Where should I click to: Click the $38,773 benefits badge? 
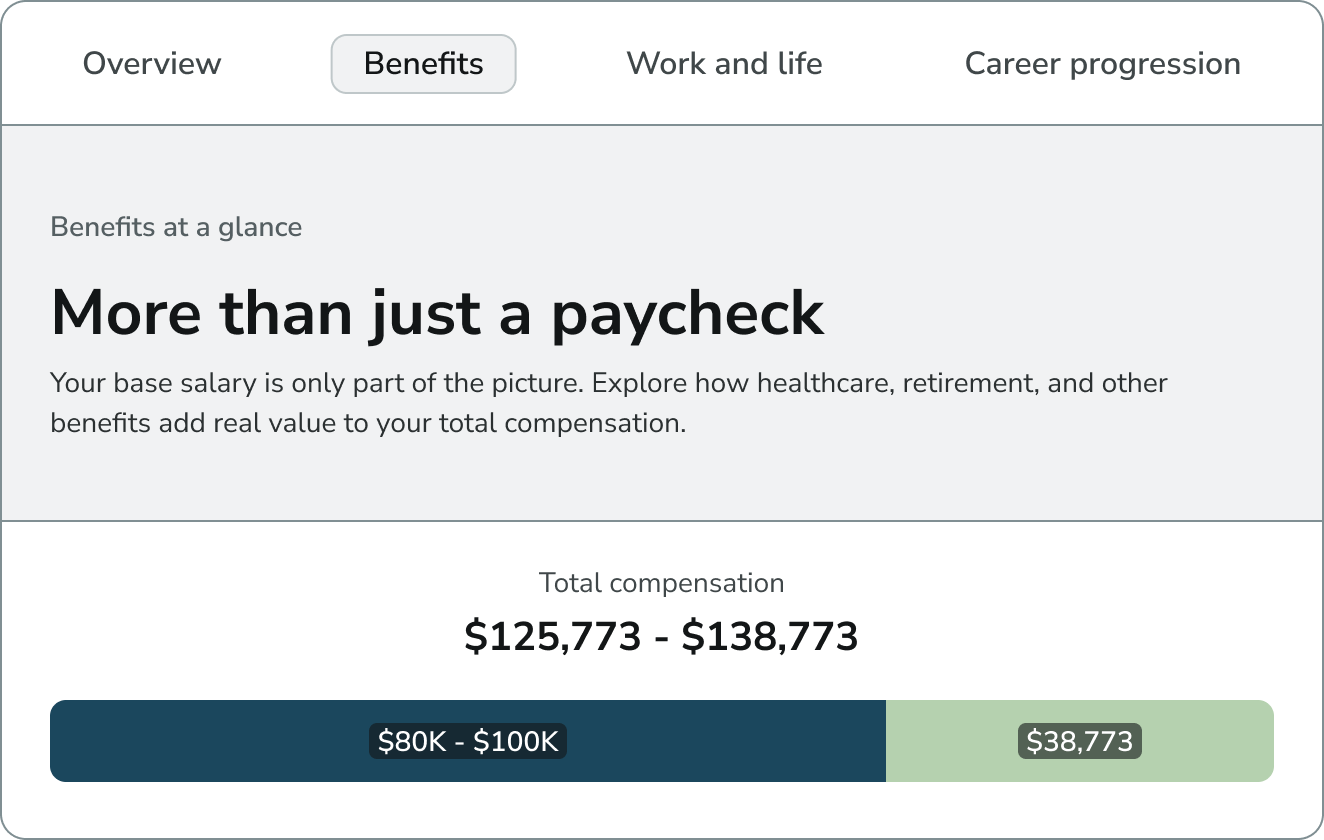click(1079, 741)
